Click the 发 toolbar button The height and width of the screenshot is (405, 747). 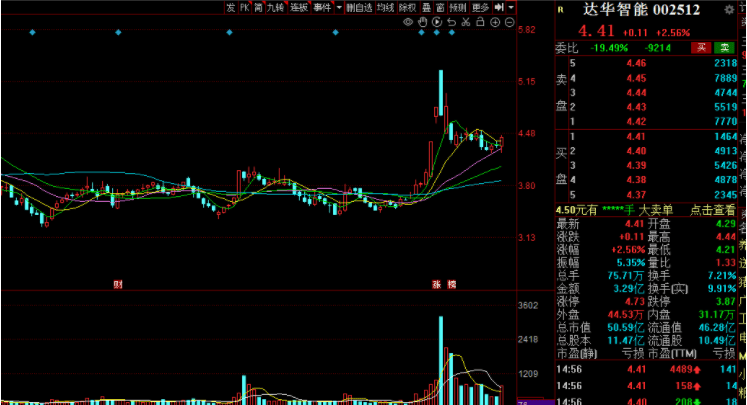(231, 7)
